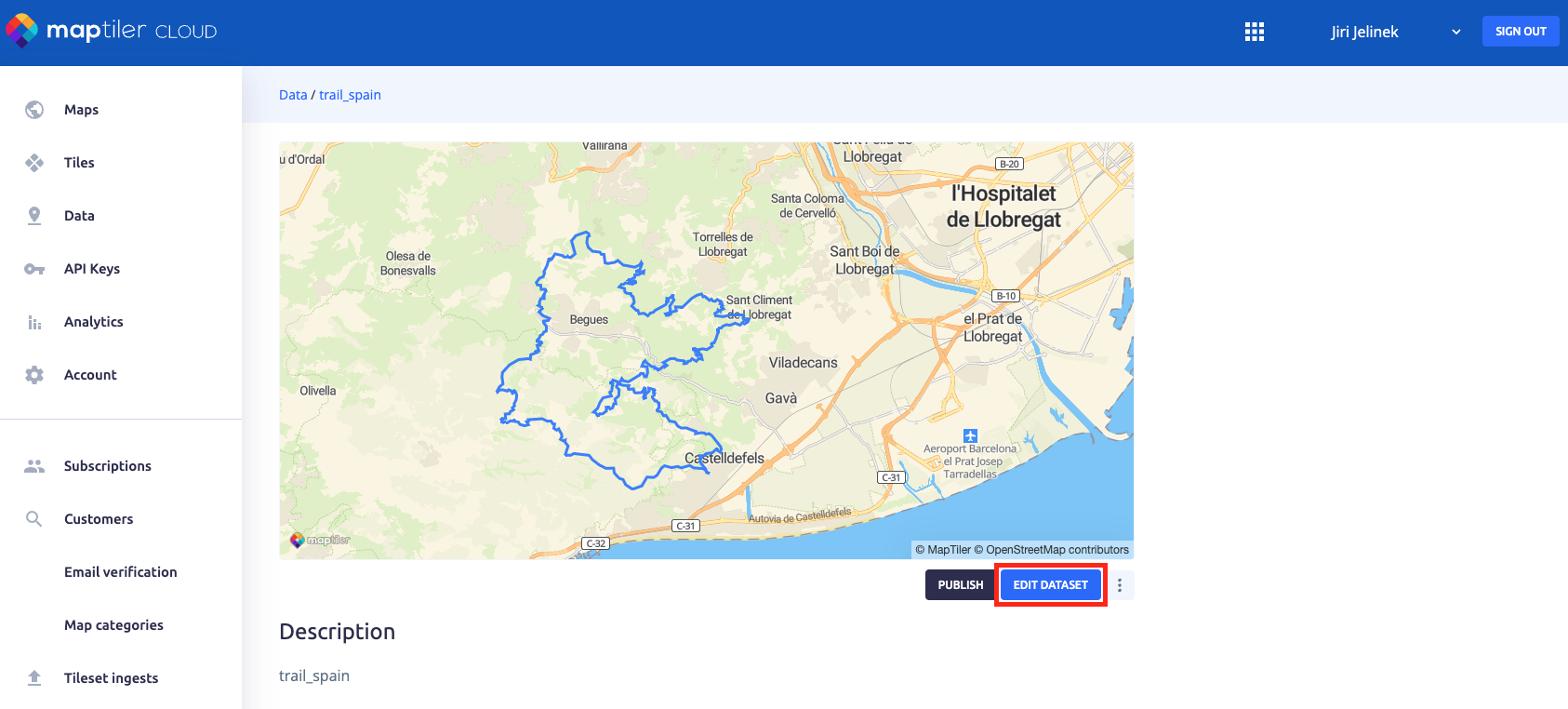This screenshot has width=1568, height=709.
Task: Click the trail_spain description text
Action: [314, 676]
